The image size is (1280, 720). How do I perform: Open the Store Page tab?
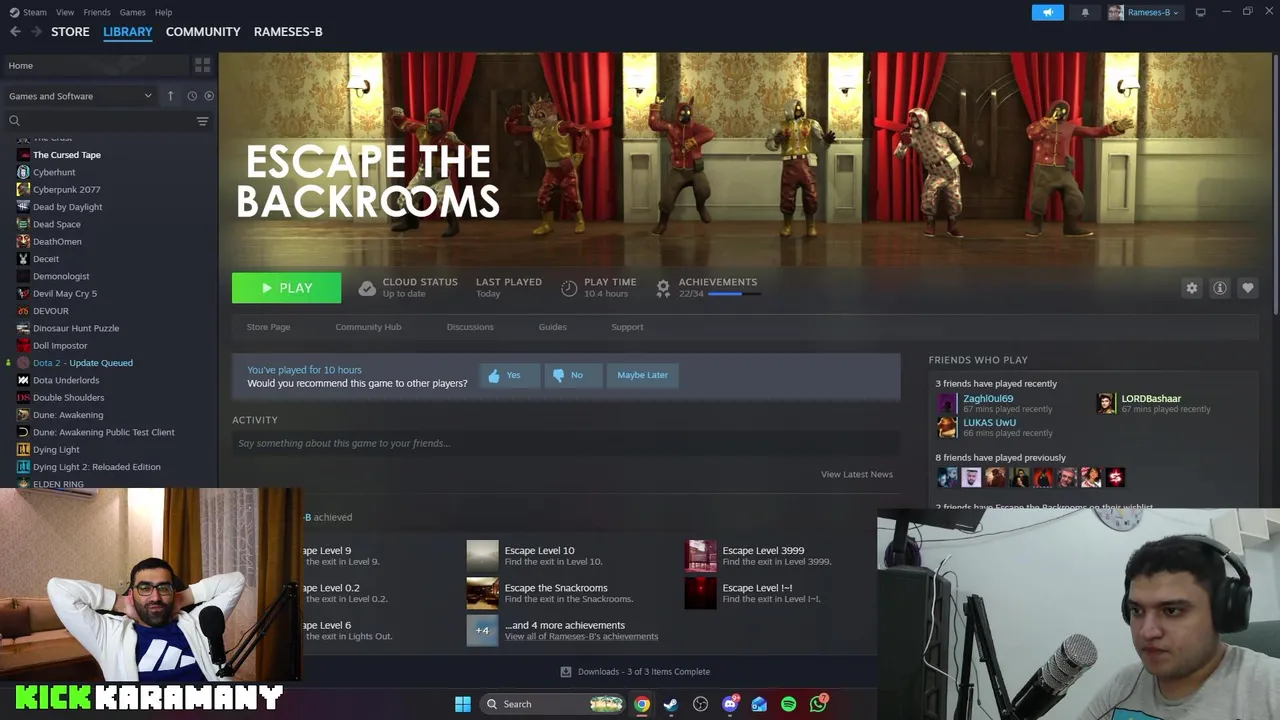pos(268,327)
